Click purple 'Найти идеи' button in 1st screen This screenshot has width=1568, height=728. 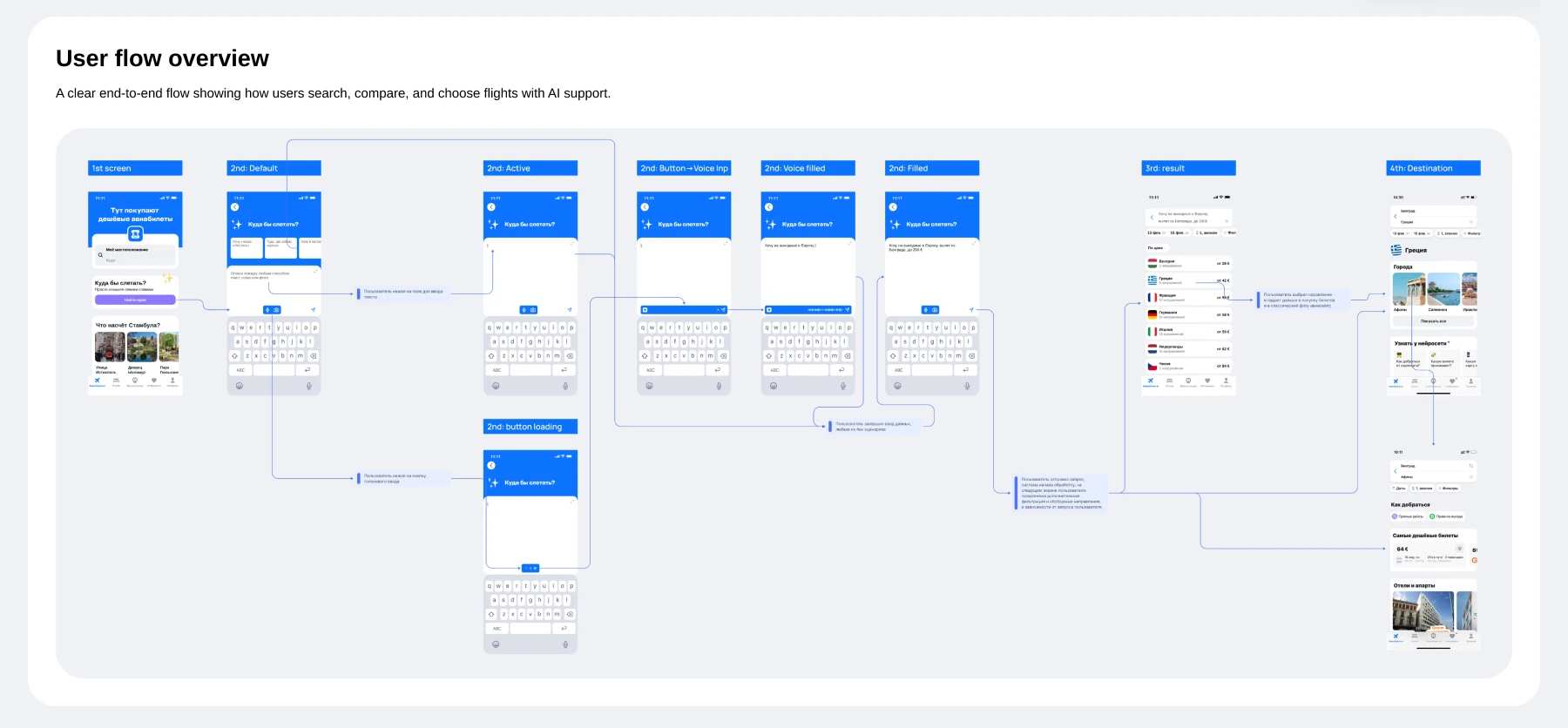tap(135, 300)
